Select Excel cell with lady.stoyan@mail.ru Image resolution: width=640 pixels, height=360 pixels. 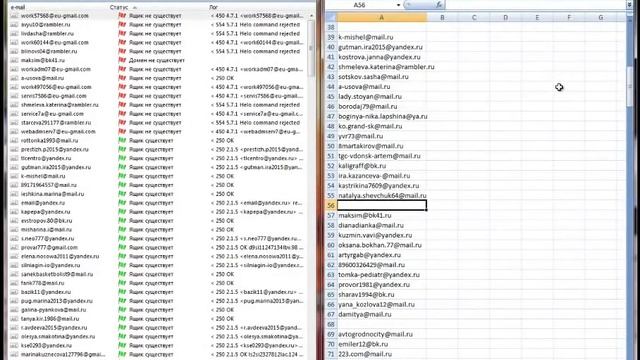pyautogui.click(x=382, y=97)
